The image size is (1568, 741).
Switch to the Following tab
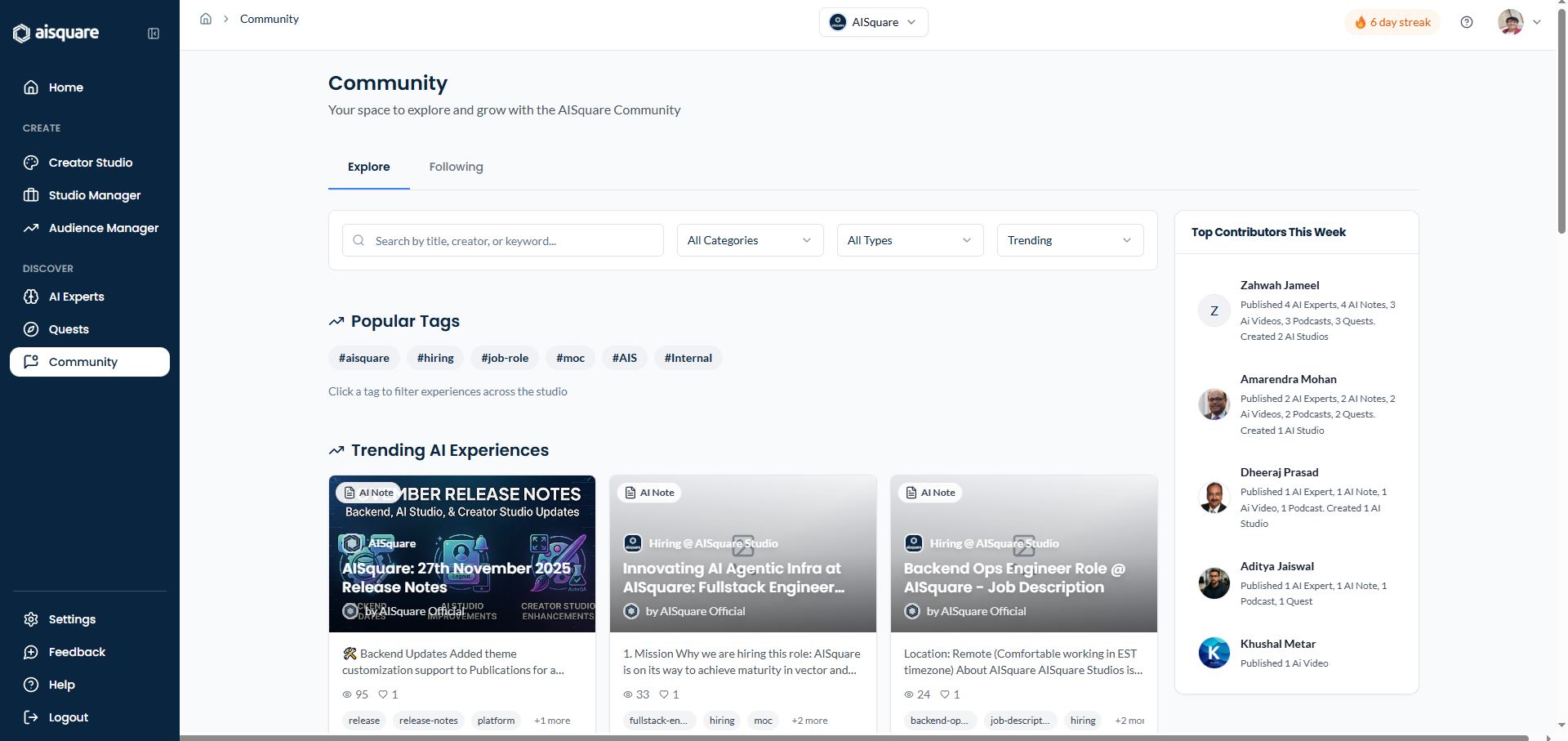[x=457, y=167]
